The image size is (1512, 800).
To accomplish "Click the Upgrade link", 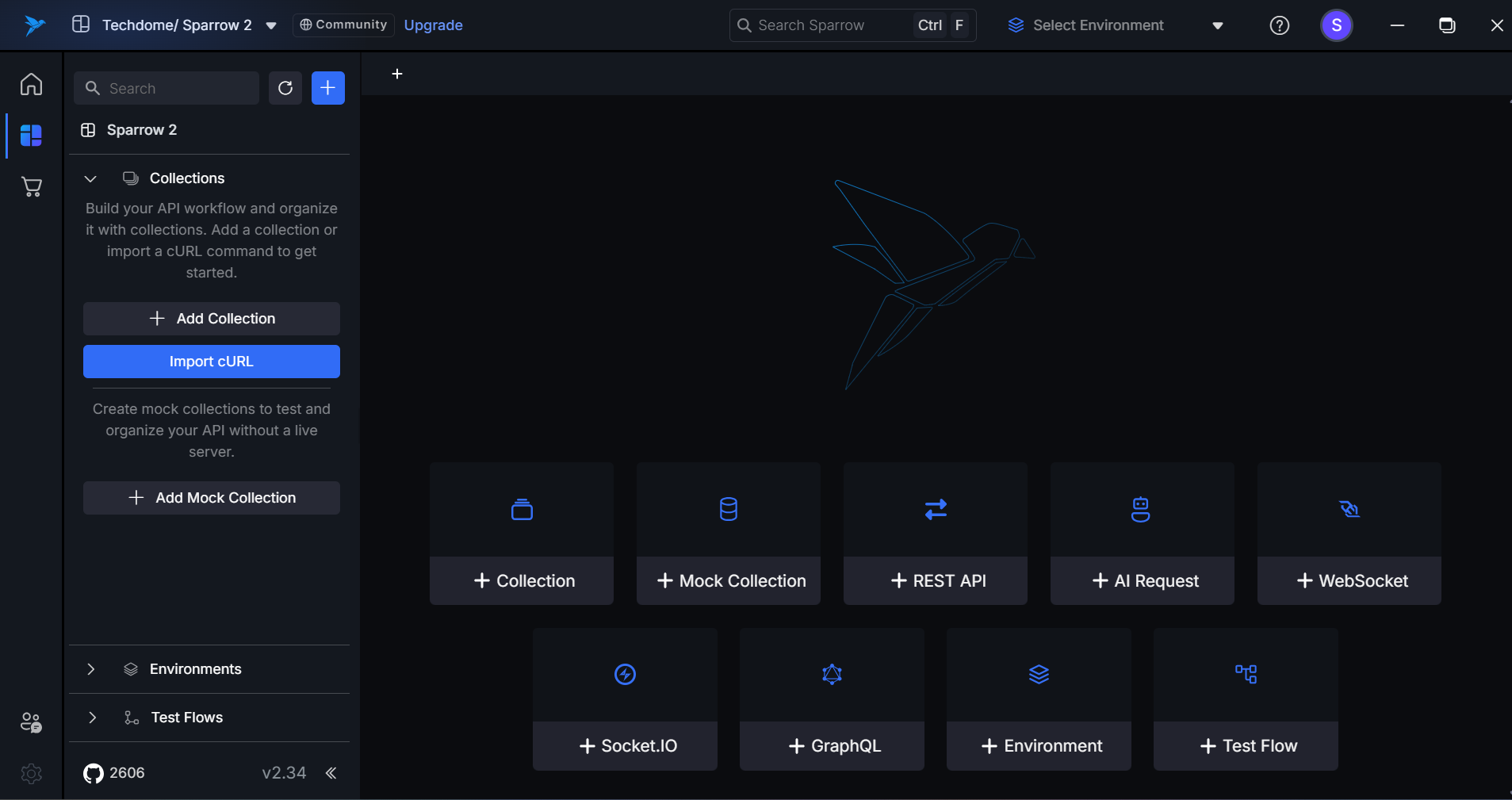I will click(433, 25).
